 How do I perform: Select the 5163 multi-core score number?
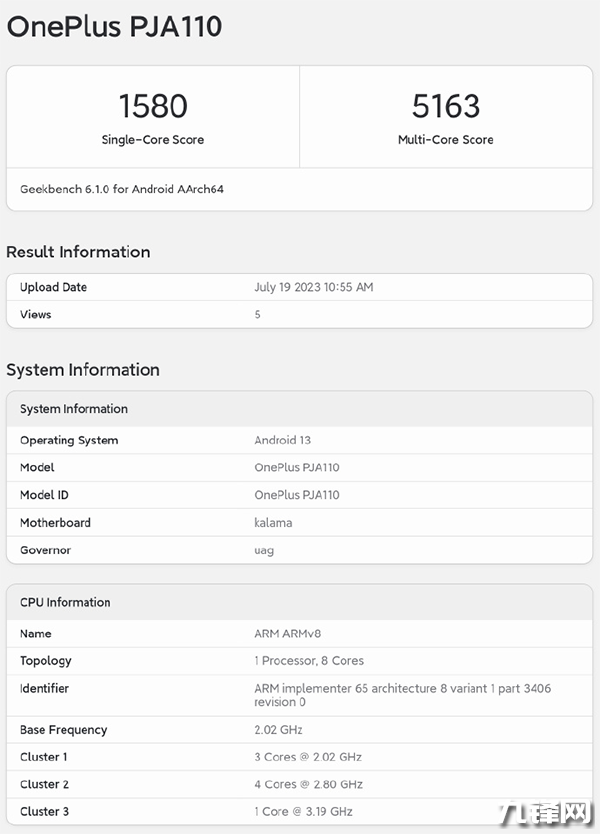[x=446, y=106]
